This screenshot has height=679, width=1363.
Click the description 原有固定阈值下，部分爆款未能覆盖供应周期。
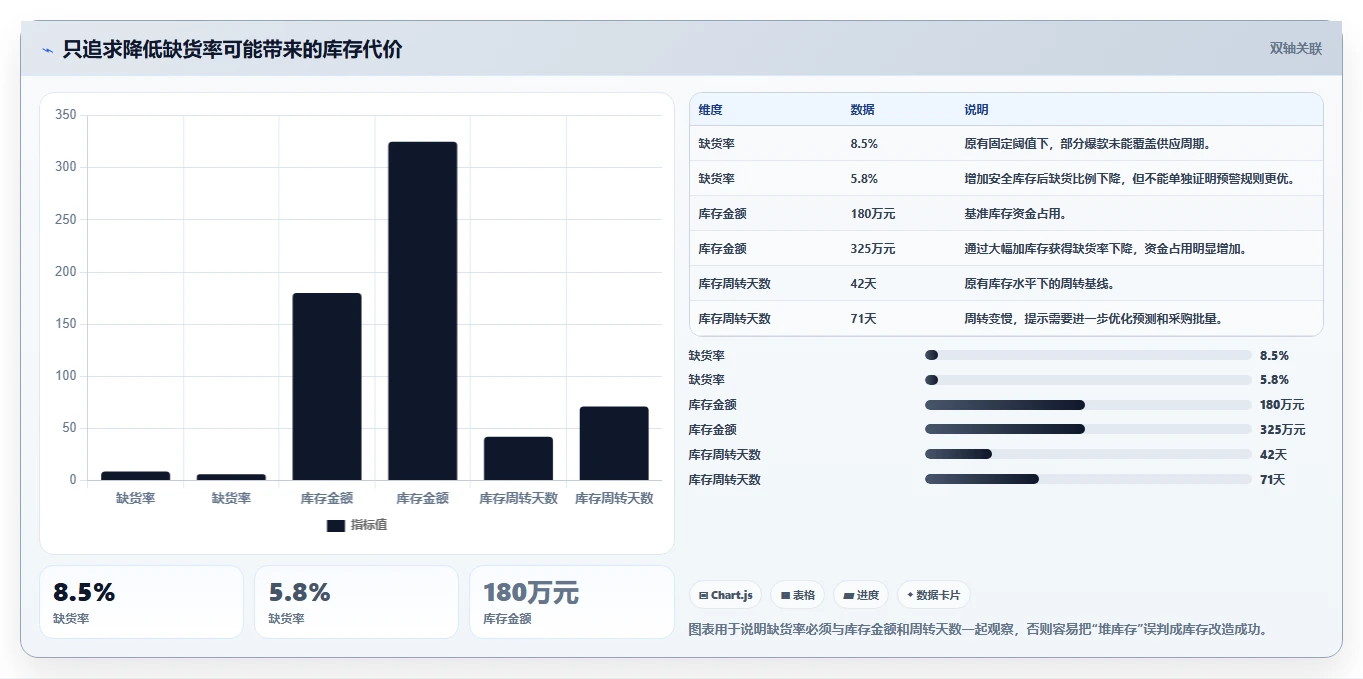1089,144
